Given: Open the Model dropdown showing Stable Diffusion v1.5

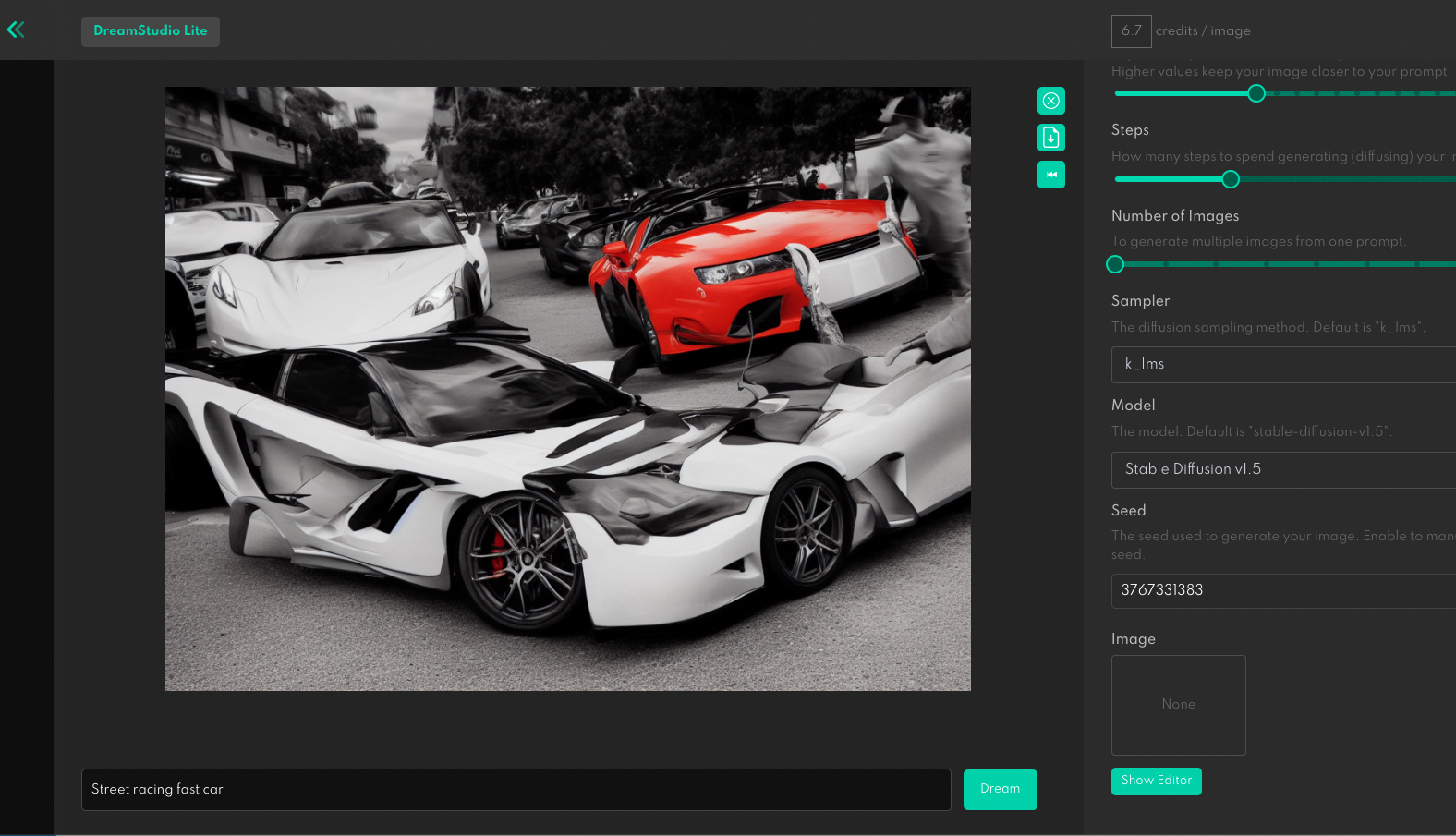Looking at the screenshot, I should [1284, 469].
